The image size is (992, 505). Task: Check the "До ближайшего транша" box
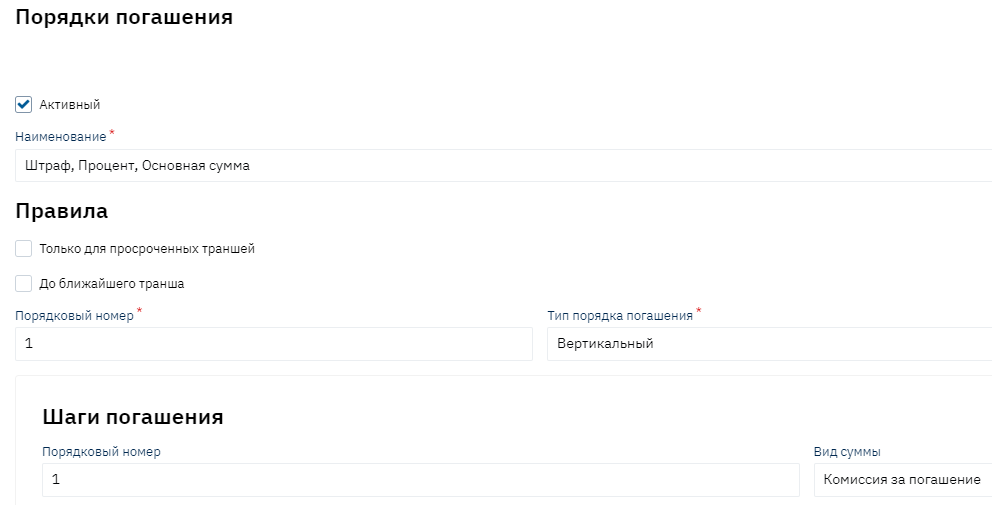[x=24, y=283]
